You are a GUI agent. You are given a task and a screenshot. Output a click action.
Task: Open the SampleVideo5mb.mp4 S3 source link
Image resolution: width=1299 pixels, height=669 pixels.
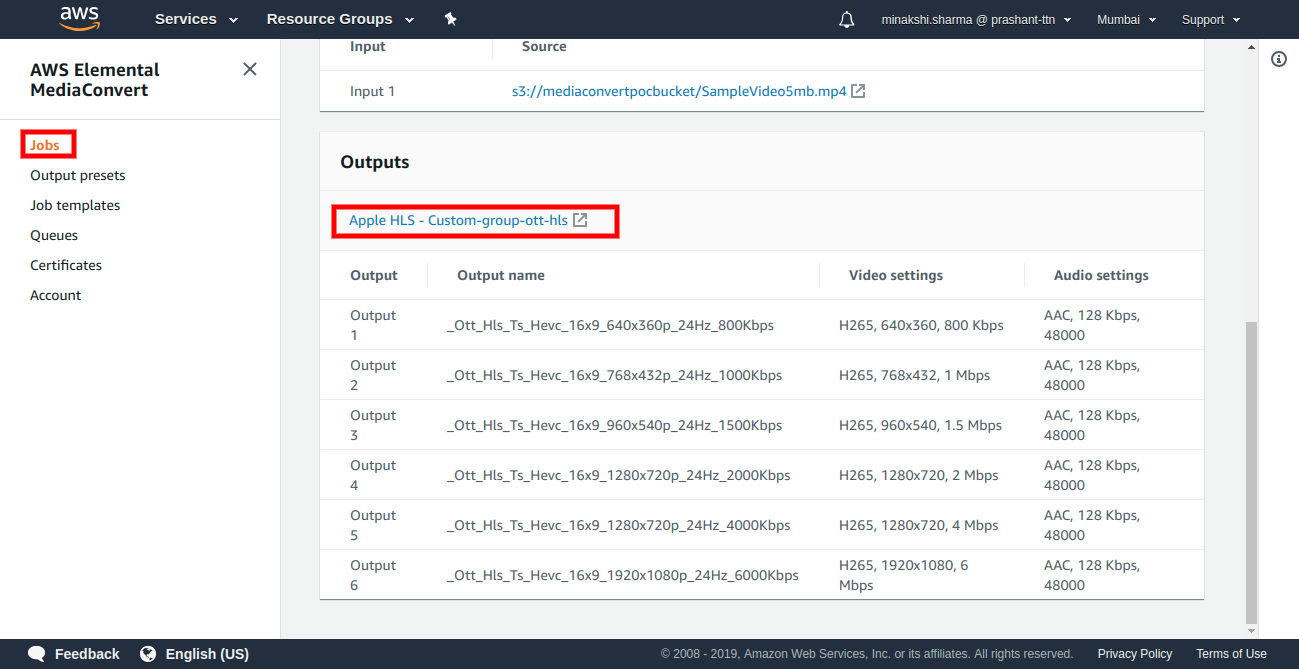(x=679, y=91)
